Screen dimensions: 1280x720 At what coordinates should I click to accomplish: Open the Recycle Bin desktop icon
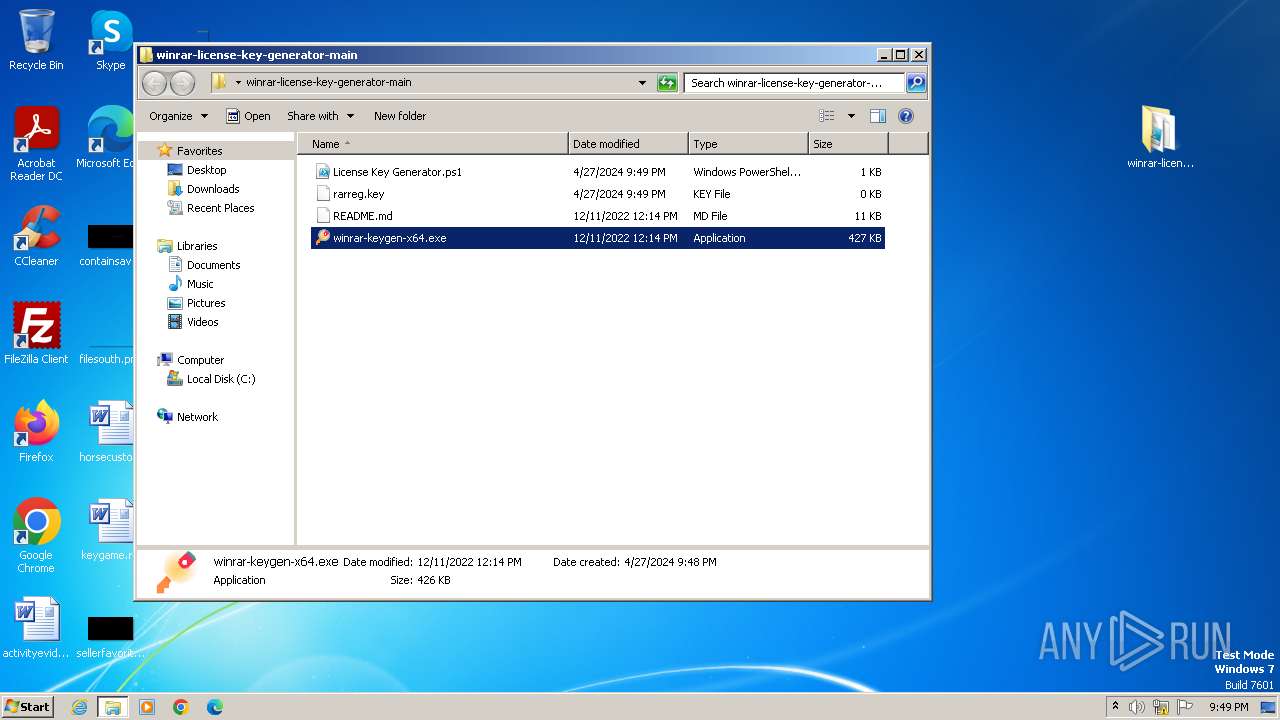click(x=36, y=40)
